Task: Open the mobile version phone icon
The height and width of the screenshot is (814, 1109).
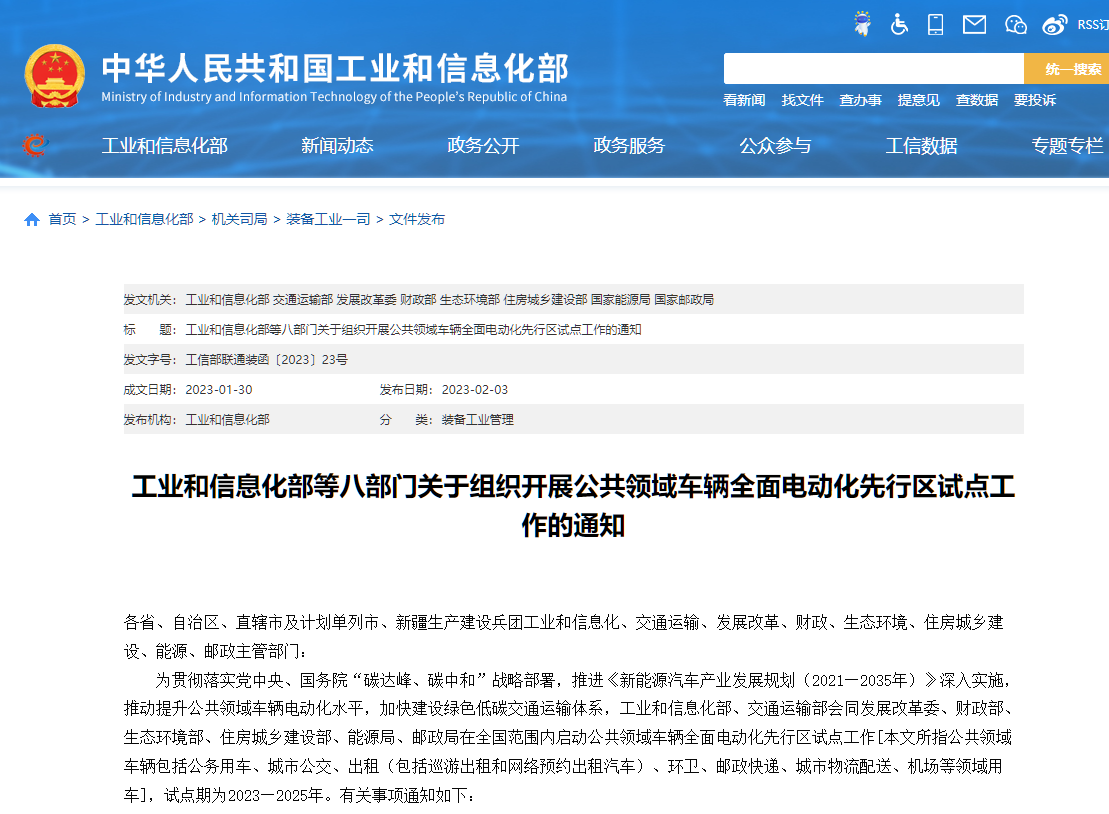Action: point(935,25)
